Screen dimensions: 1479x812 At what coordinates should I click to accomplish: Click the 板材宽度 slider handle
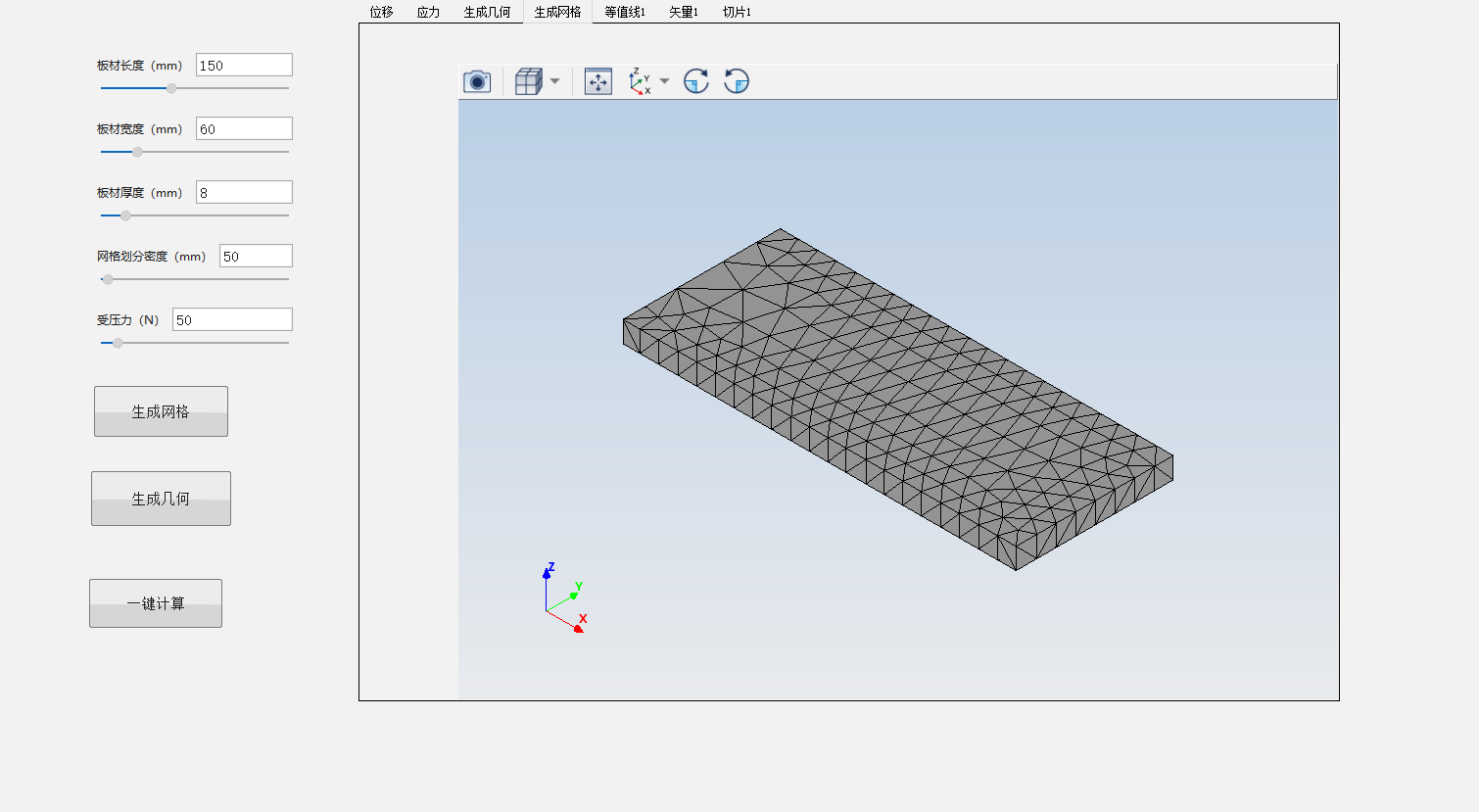tap(137, 152)
